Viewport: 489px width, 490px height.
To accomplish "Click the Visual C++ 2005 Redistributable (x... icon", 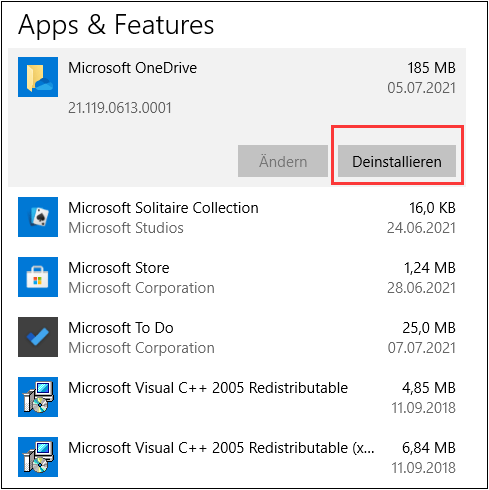I will [38, 457].
